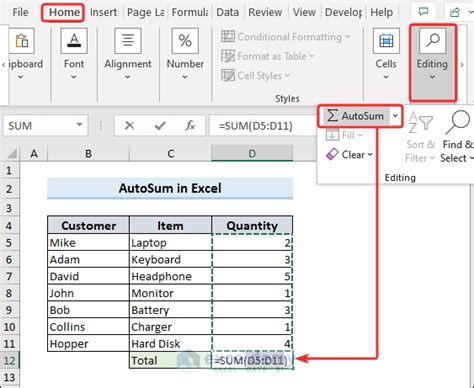Select the Battery cell

170,310
